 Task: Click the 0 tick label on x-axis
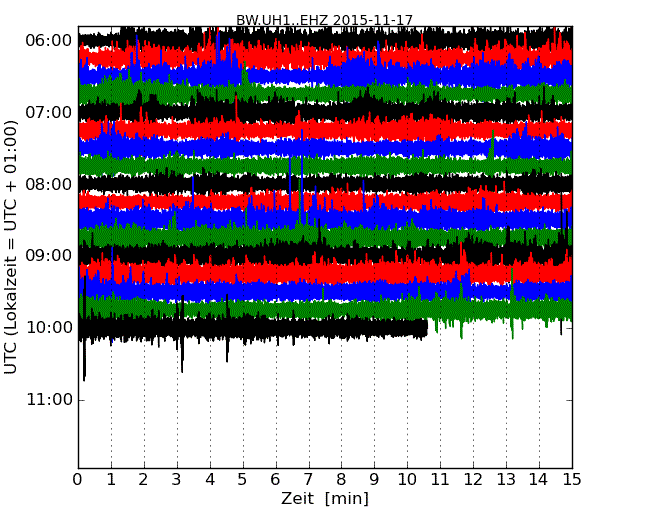(78, 479)
